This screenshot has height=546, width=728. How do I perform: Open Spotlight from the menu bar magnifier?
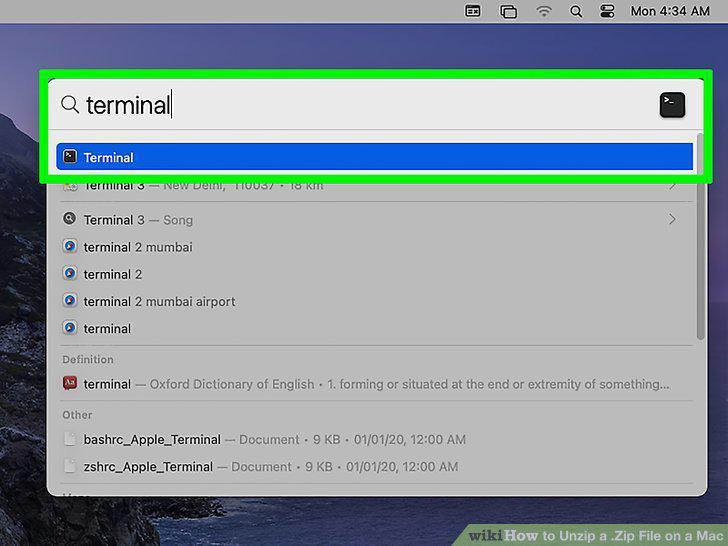pos(576,11)
